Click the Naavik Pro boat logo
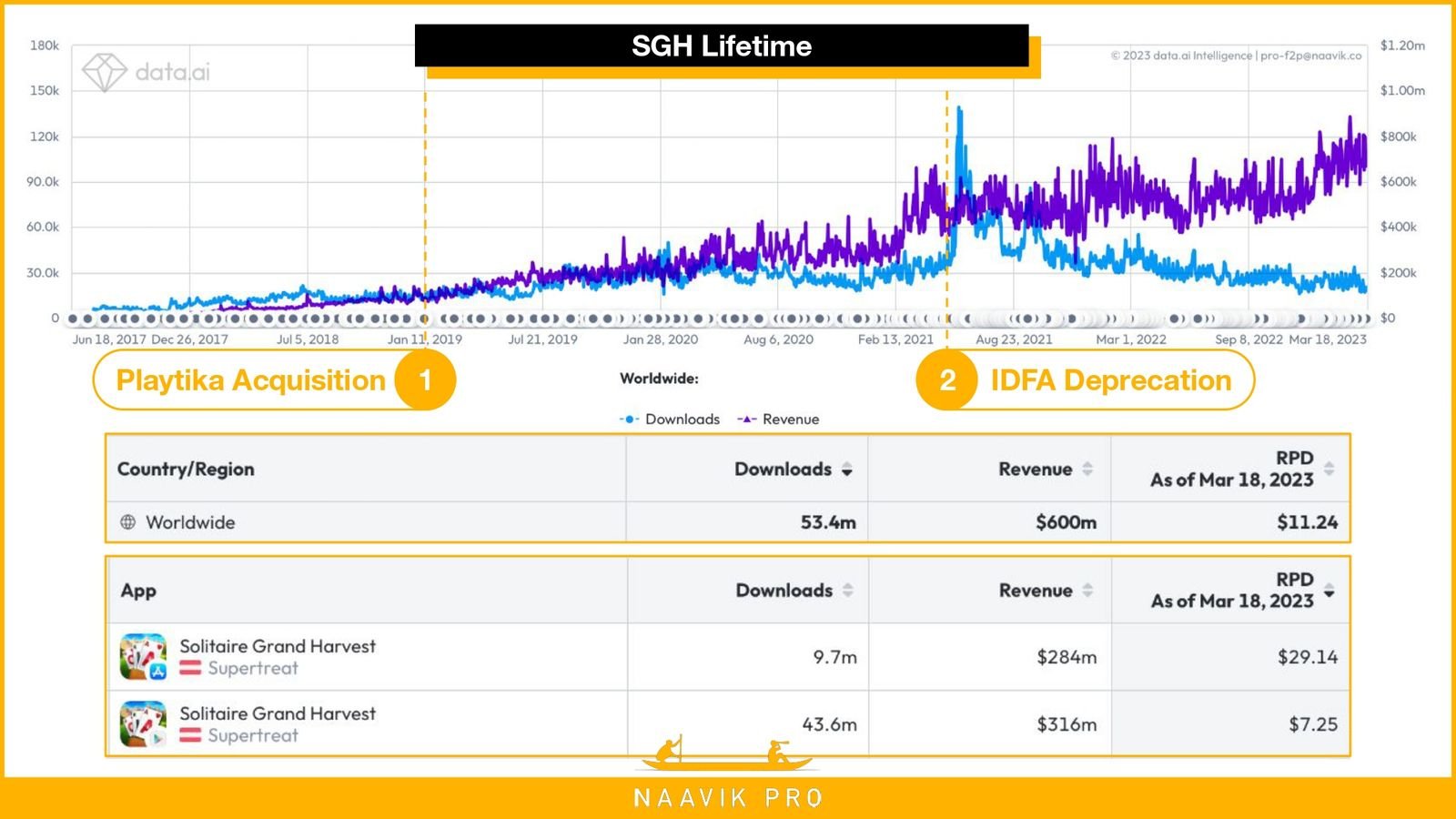The width and height of the screenshot is (1456, 819). (x=727, y=753)
